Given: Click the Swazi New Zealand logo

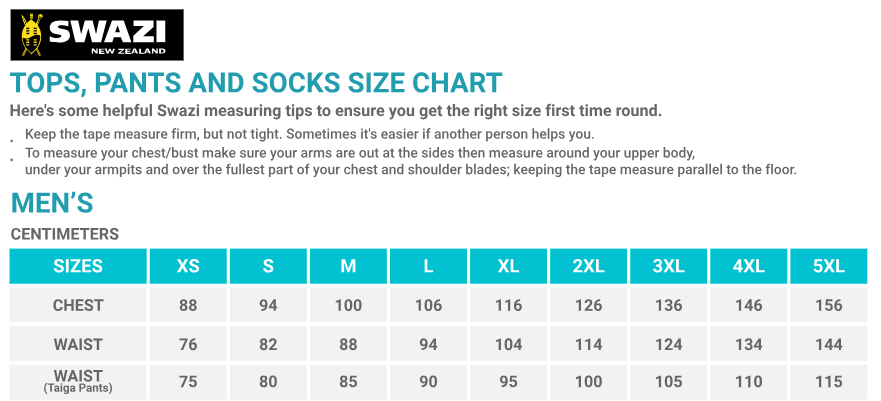Looking at the screenshot, I should (97, 35).
